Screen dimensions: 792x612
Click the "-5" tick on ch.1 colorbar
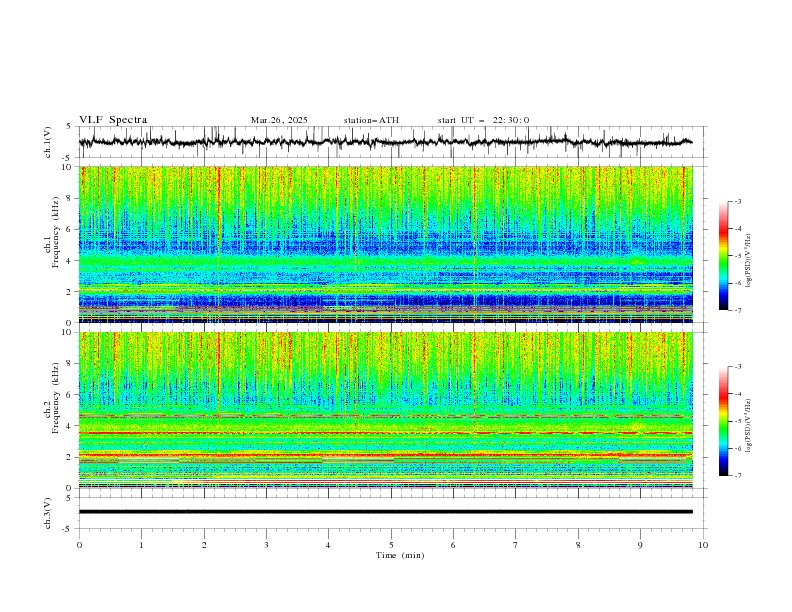tap(737, 256)
